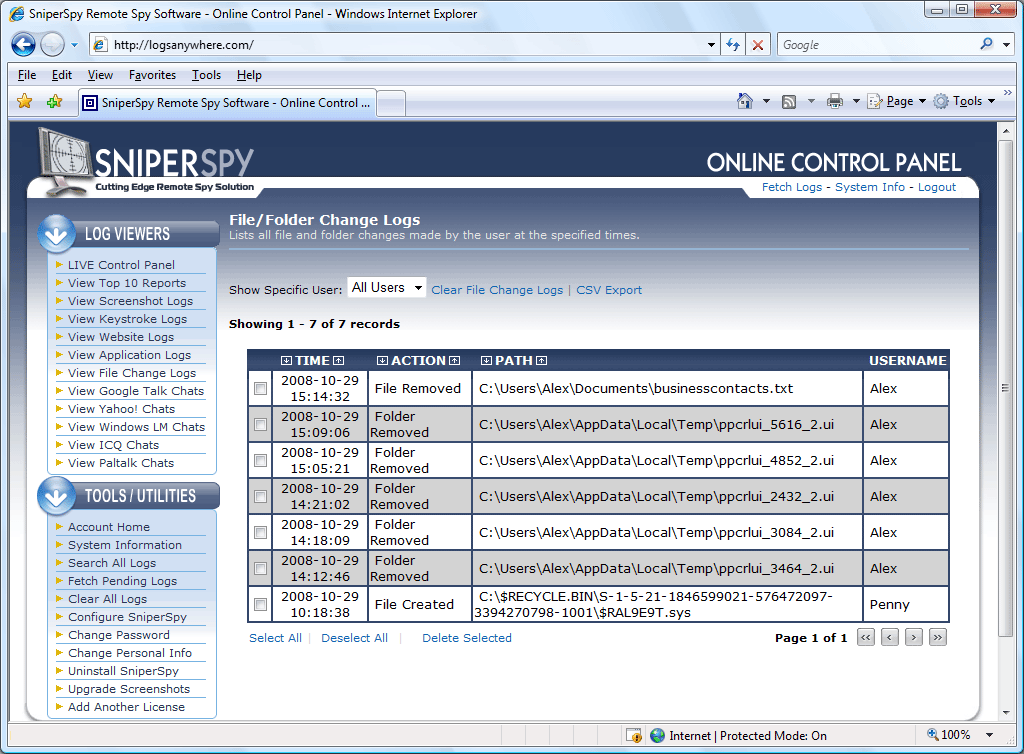Click Log Viewers blue arrow icon
The height and width of the screenshot is (754, 1024).
pos(56,234)
